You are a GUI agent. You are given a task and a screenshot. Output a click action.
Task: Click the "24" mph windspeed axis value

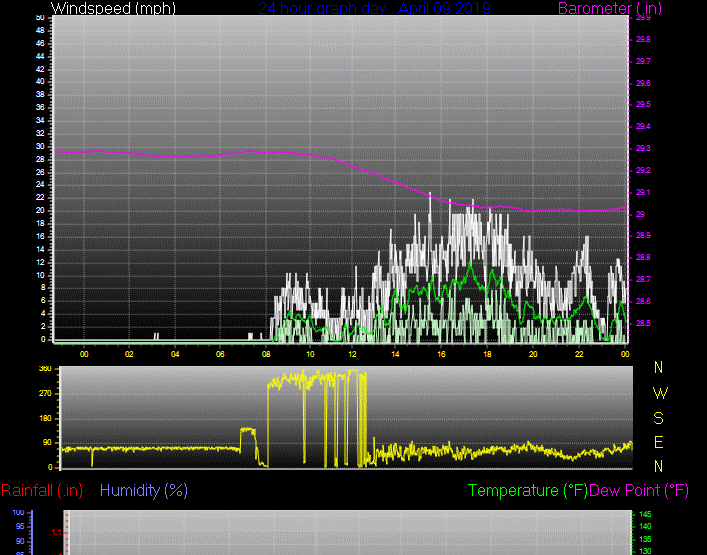coord(40,184)
